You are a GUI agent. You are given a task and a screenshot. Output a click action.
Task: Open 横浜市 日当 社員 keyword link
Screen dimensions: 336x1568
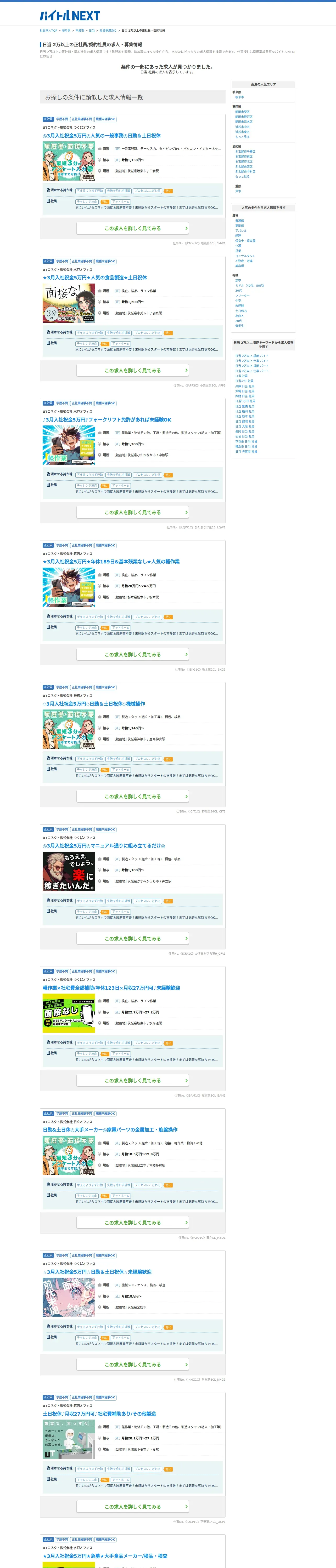246,447
